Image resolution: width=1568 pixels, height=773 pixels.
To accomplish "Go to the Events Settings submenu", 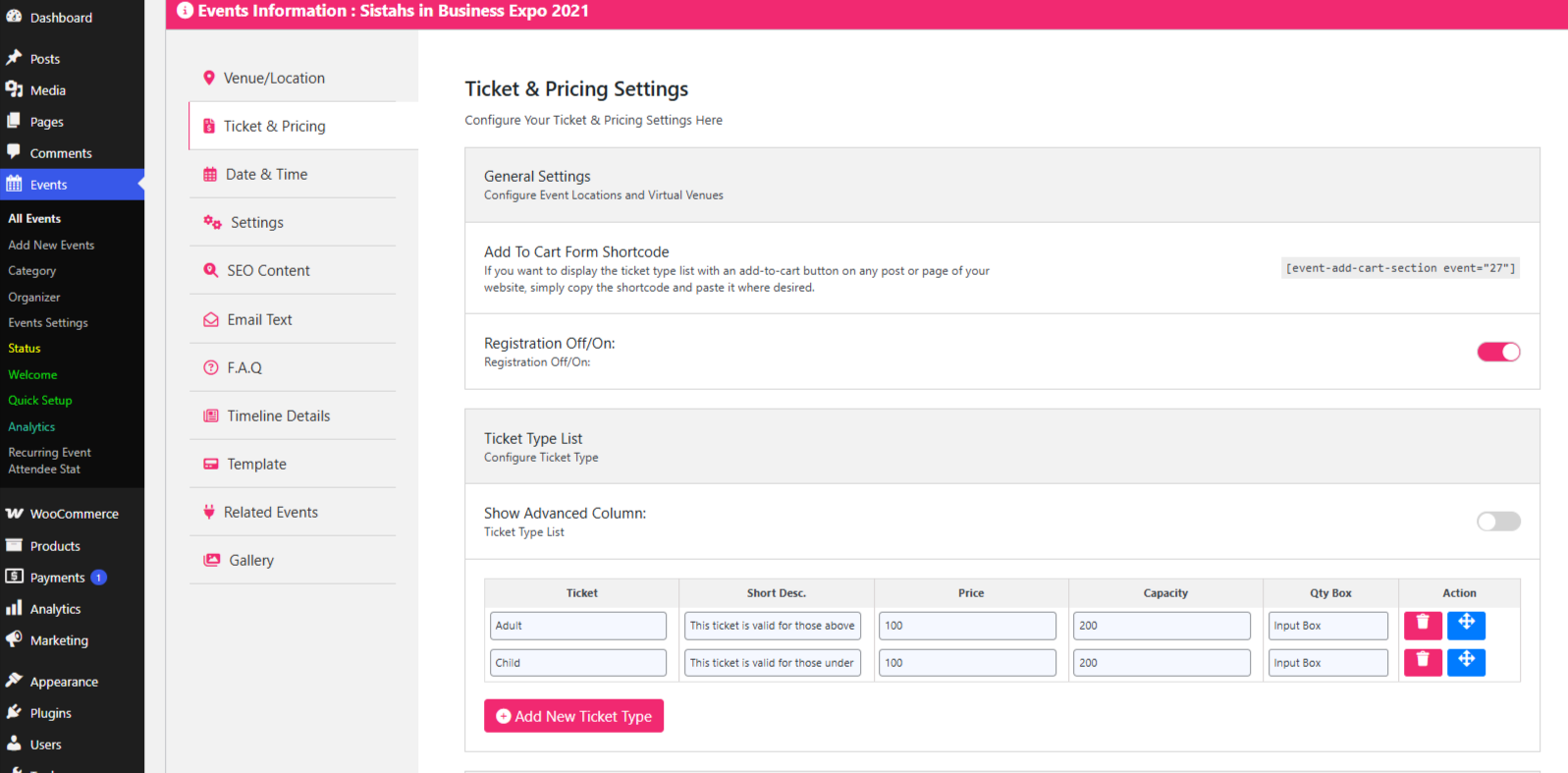I will [x=48, y=323].
